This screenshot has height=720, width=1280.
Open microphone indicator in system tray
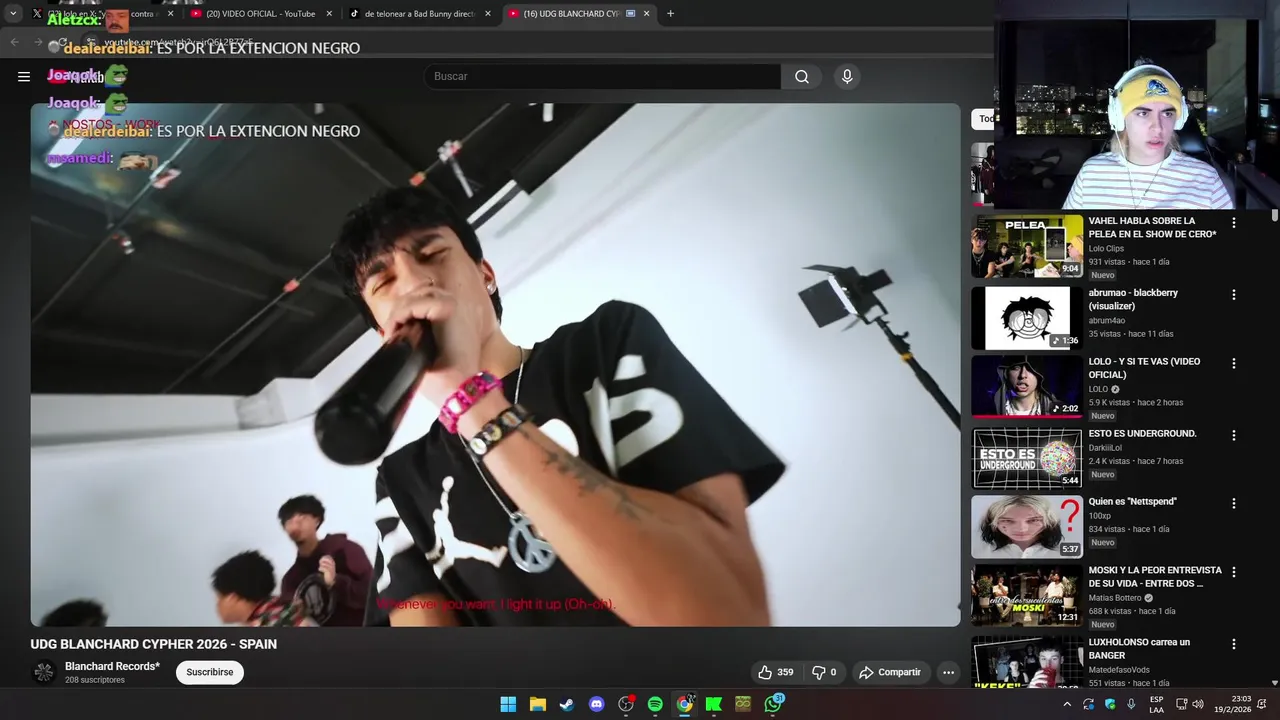point(1131,704)
